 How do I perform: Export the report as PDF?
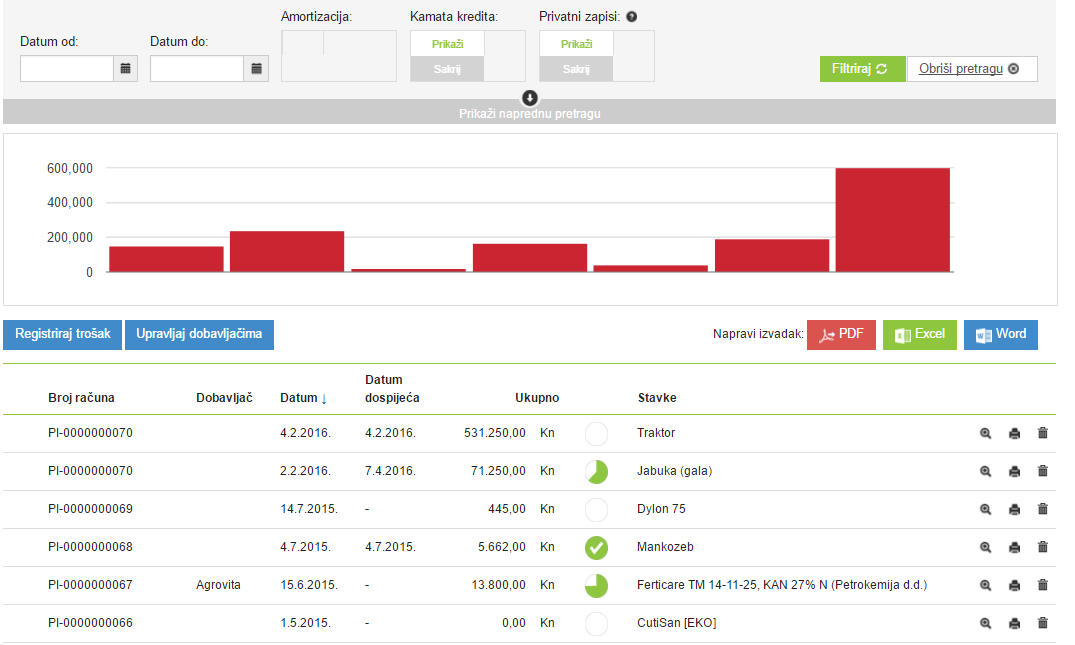click(841, 334)
